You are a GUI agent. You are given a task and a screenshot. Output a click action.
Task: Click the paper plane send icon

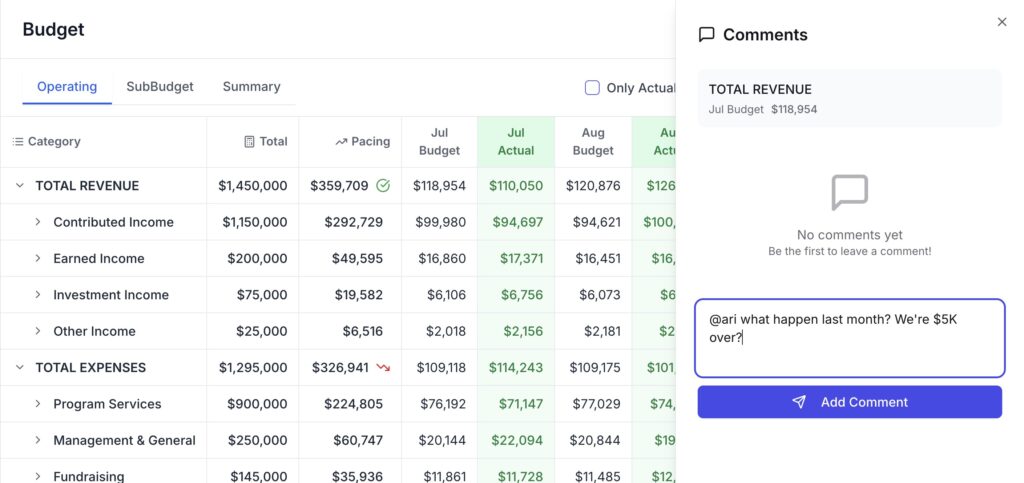tap(799, 402)
